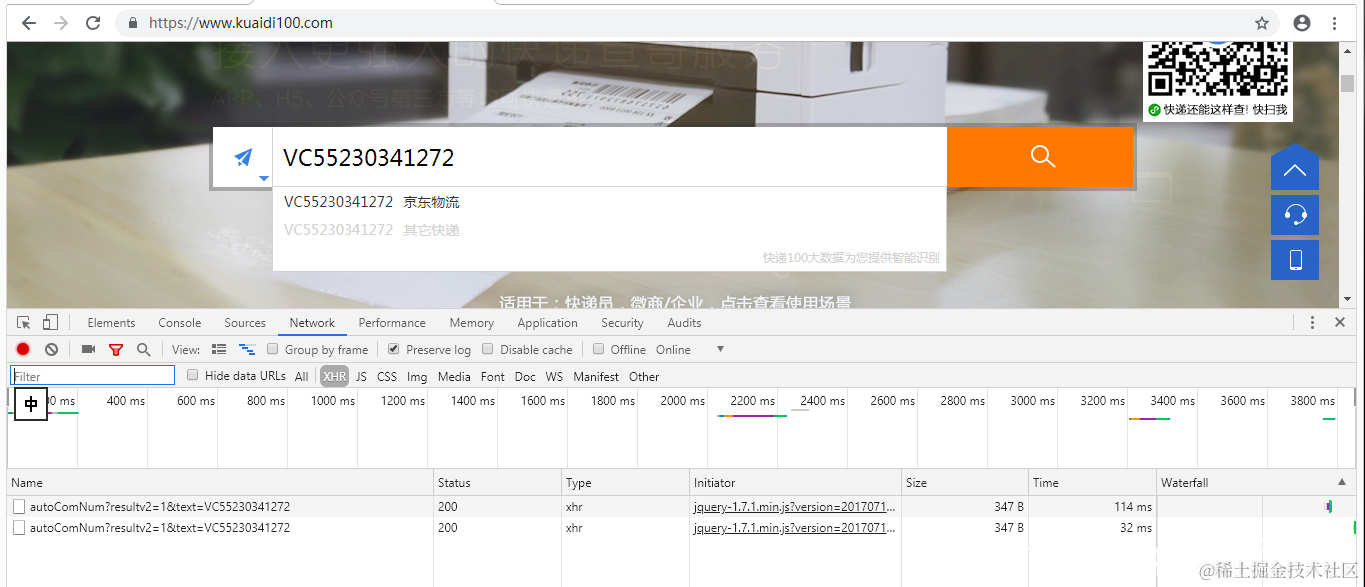Image resolution: width=1365 pixels, height=587 pixels.
Task: Open the Application tab
Action: pyautogui.click(x=547, y=323)
